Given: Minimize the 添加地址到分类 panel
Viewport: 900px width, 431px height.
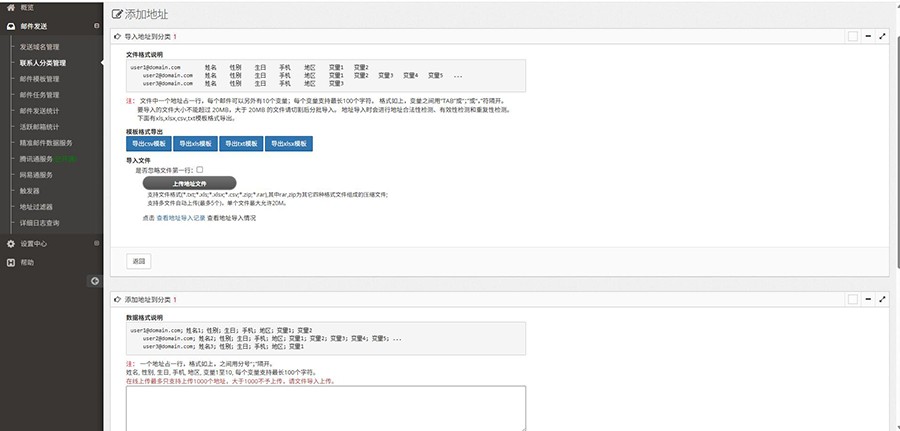Looking at the screenshot, I should tap(868, 299).
